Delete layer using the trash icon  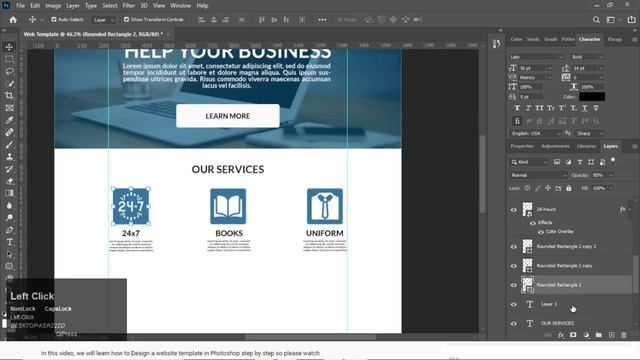tap(624, 335)
